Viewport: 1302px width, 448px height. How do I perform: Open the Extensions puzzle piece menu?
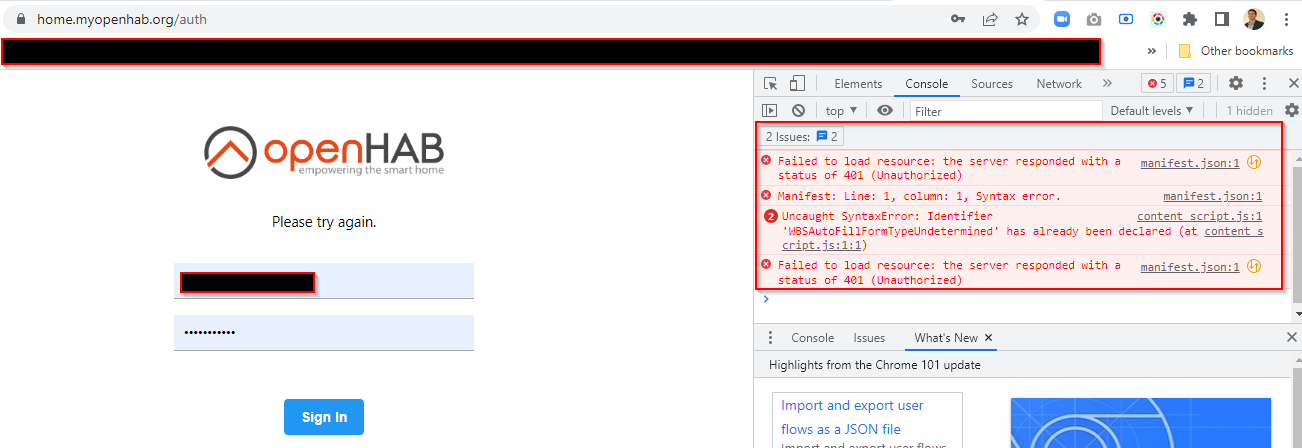1189,19
